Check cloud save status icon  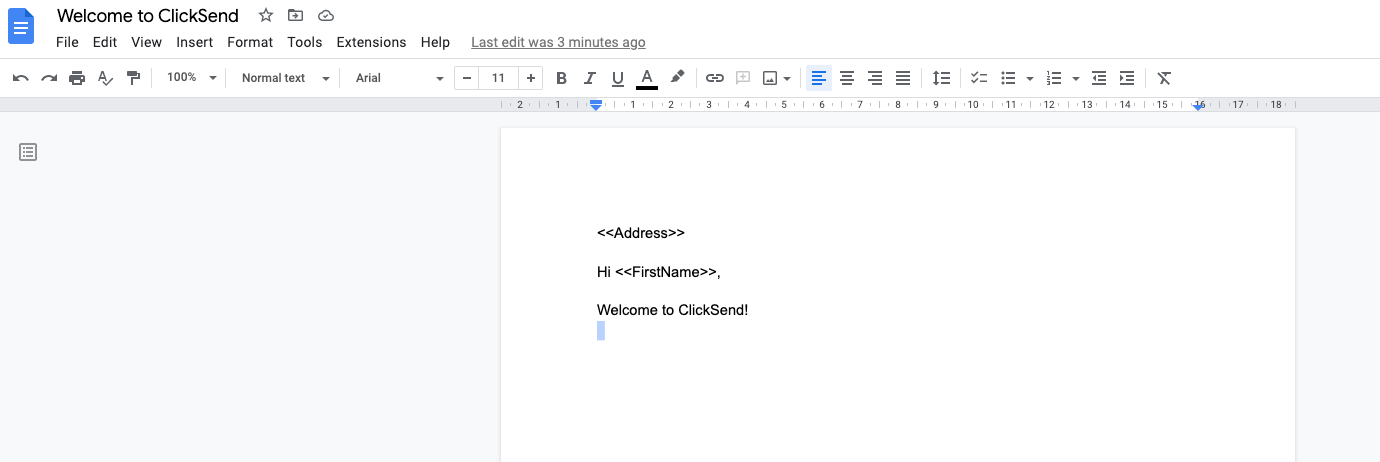325,15
